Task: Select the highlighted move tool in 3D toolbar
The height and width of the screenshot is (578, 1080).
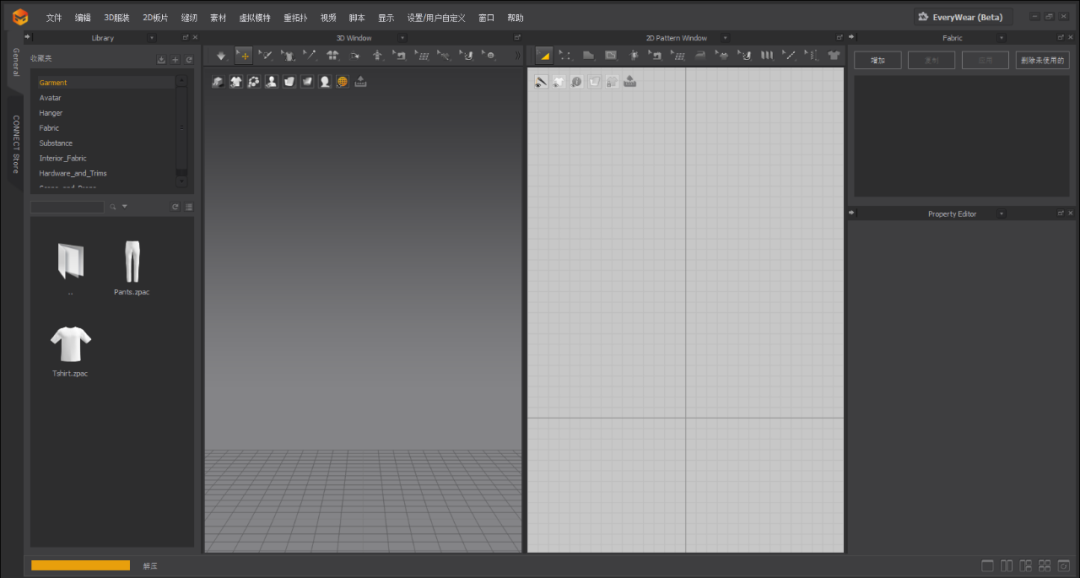Action: tap(244, 55)
